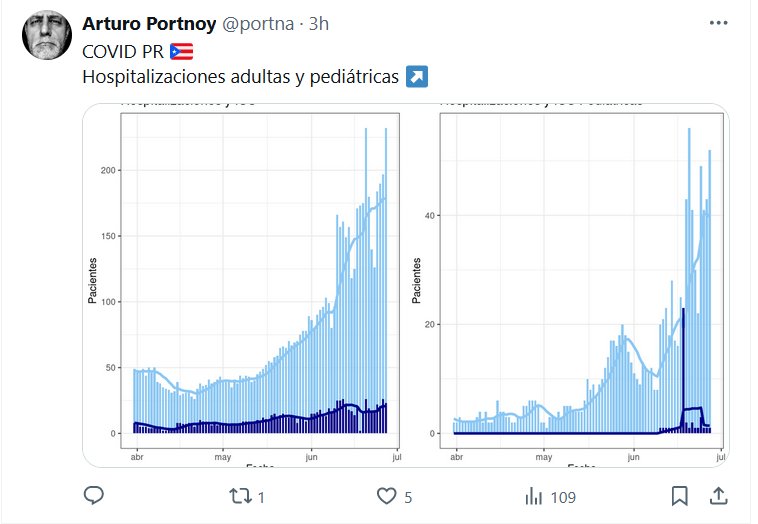
Task: Click the repost count of 1
Action: [262, 496]
